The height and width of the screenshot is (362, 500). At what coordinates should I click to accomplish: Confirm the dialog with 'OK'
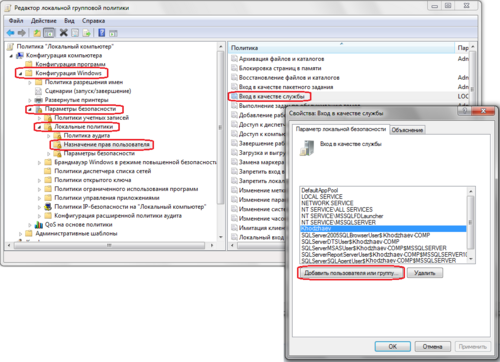[393, 346]
